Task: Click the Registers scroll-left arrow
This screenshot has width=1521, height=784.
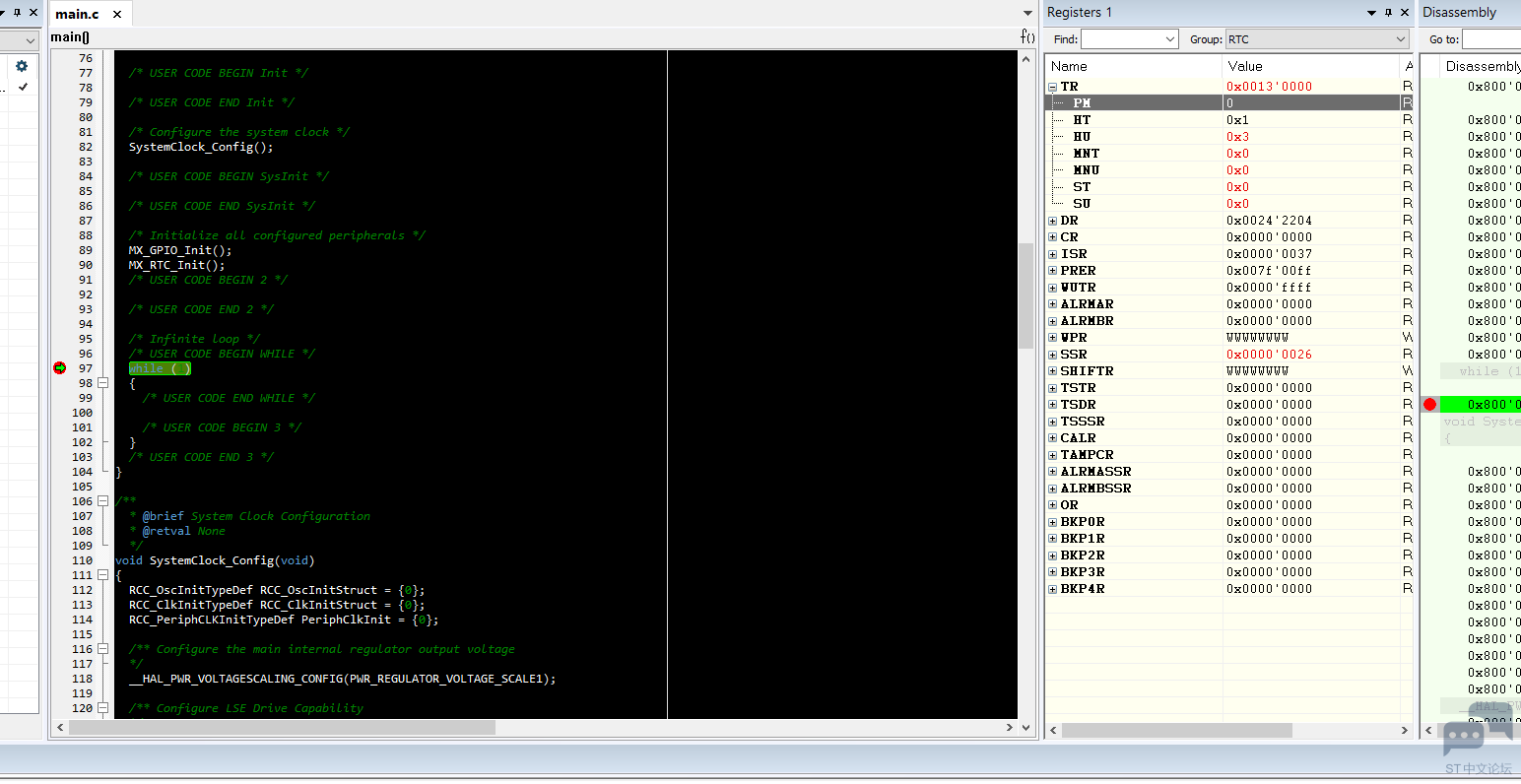Action: [1053, 730]
